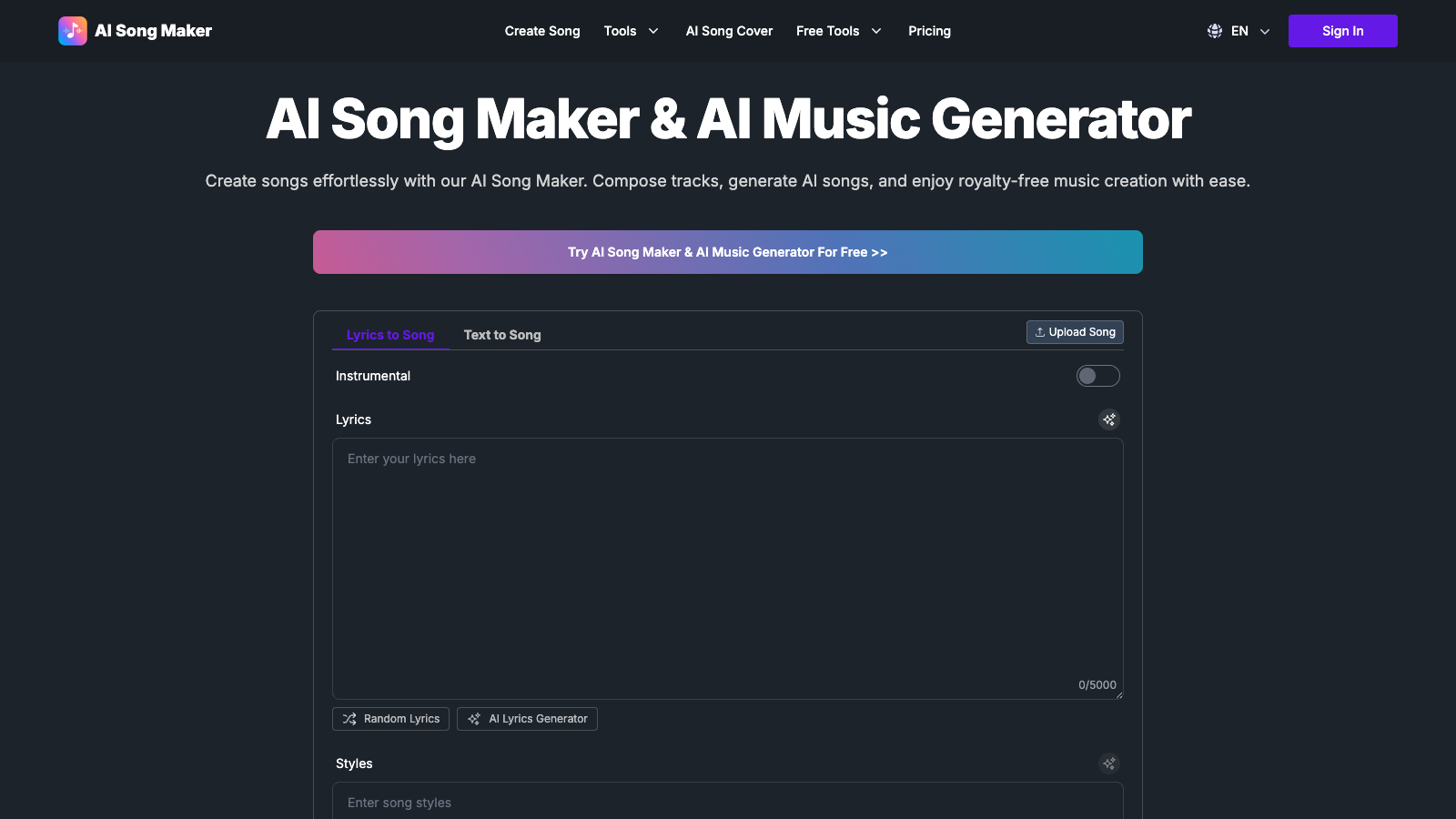1456x819 pixels.
Task: Click the globe language icon
Action: pos(1214,30)
